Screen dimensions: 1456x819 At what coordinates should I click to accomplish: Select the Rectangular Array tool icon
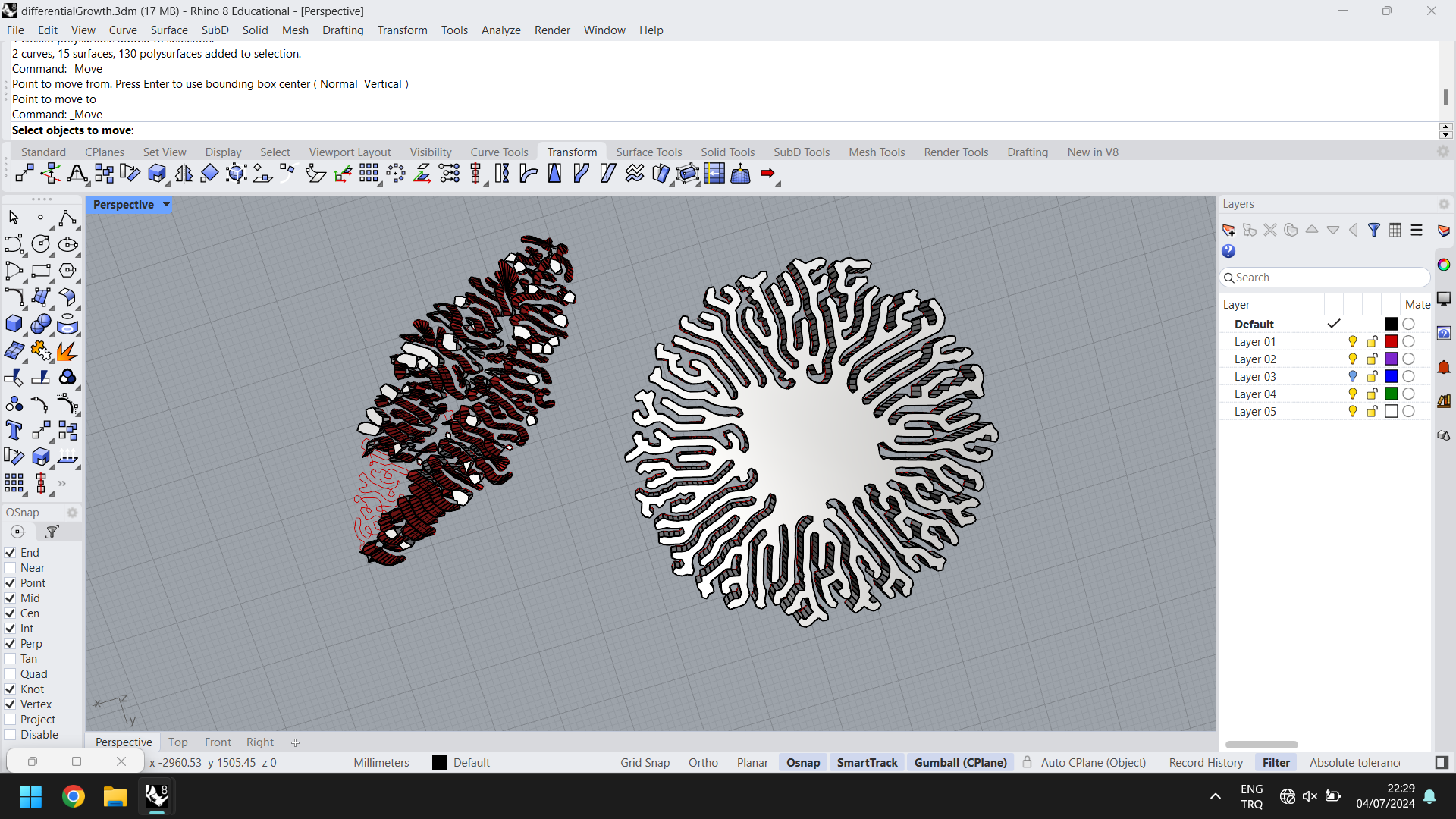pyautogui.click(x=369, y=174)
